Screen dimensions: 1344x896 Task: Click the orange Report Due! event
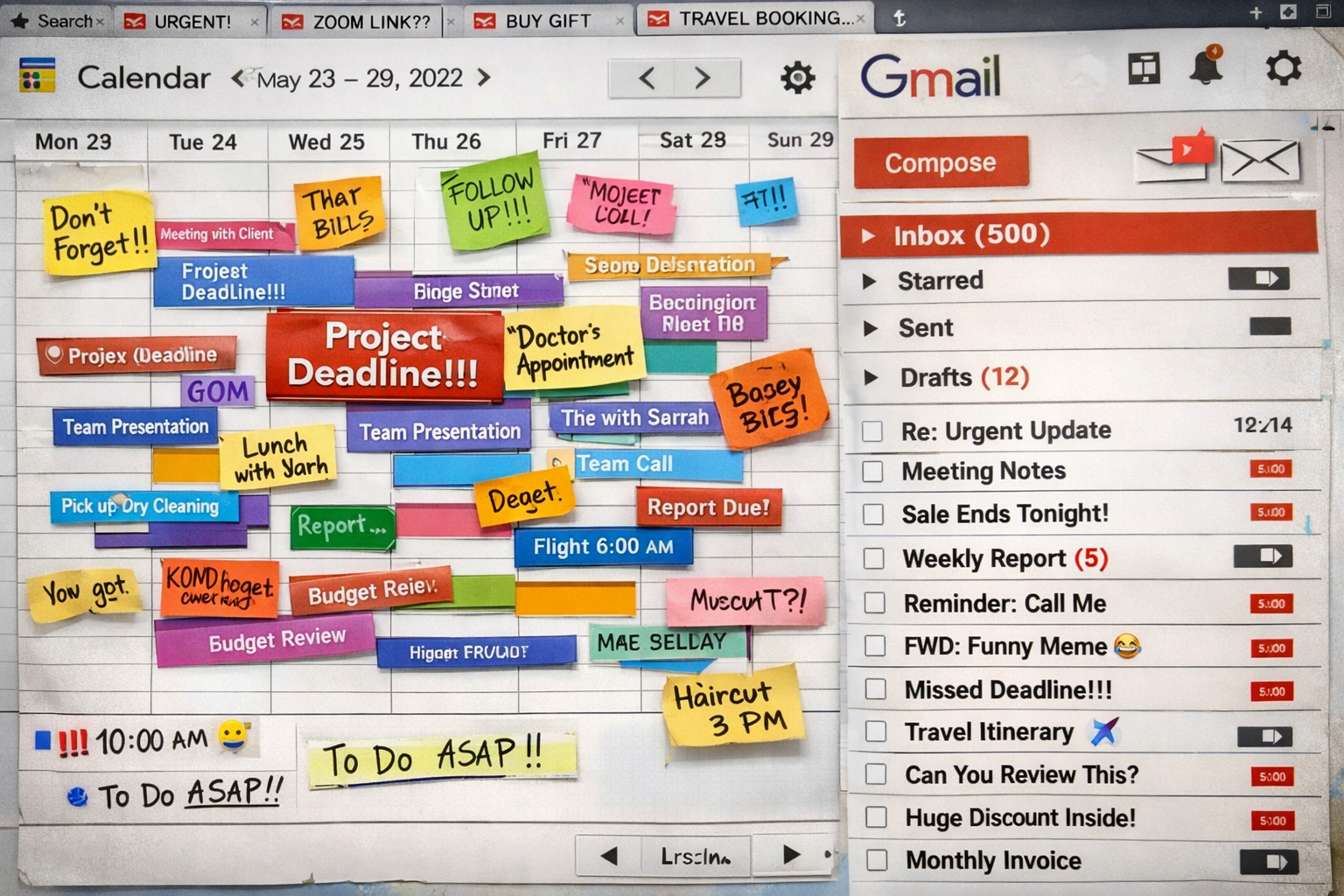tap(708, 507)
